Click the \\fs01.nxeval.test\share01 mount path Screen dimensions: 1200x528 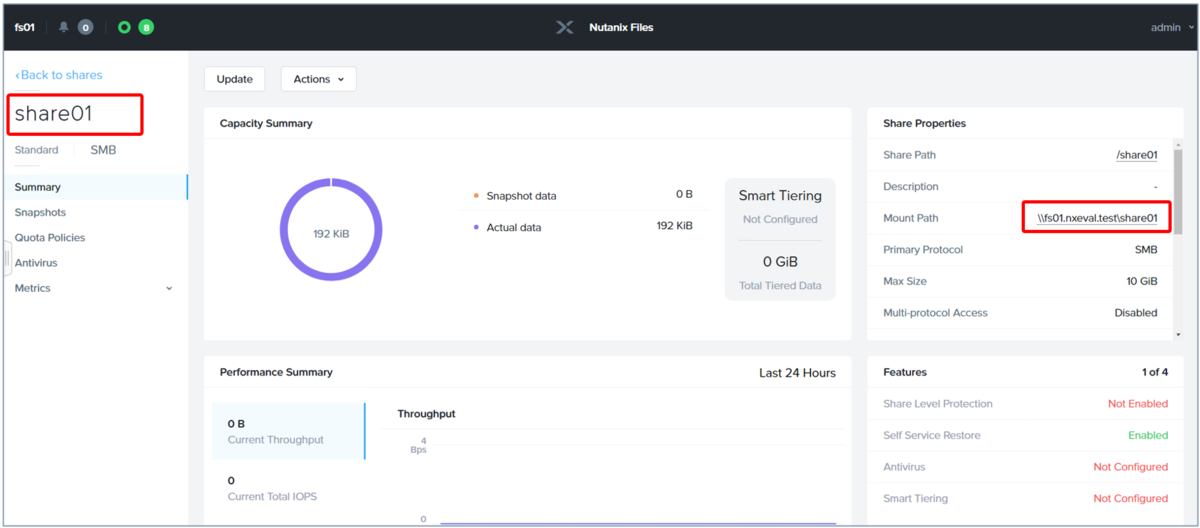[1097, 218]
